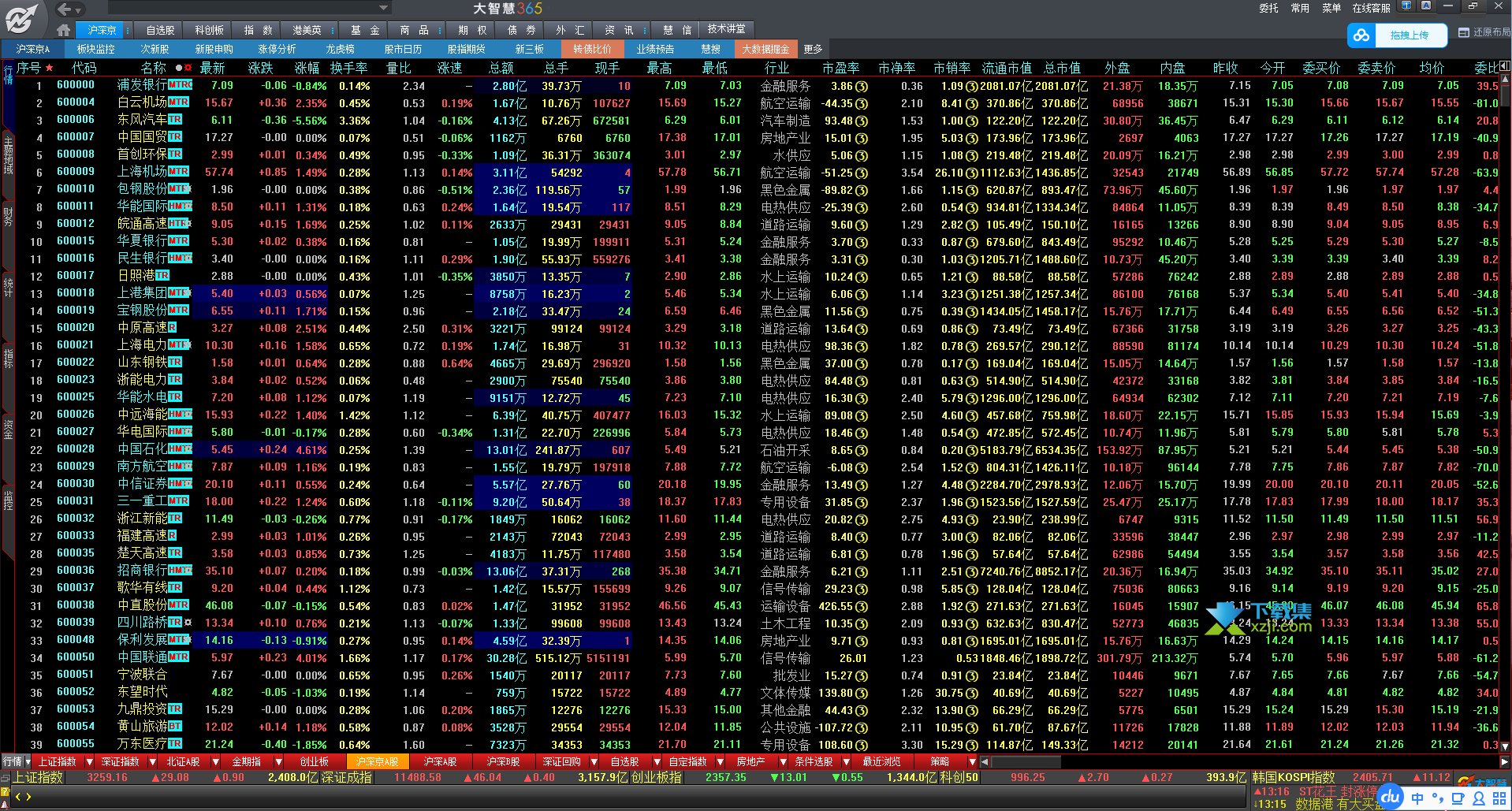Screen dimensions: 1512x811
Task: Go to the home page icon
Action: click(x=64, y=30)
